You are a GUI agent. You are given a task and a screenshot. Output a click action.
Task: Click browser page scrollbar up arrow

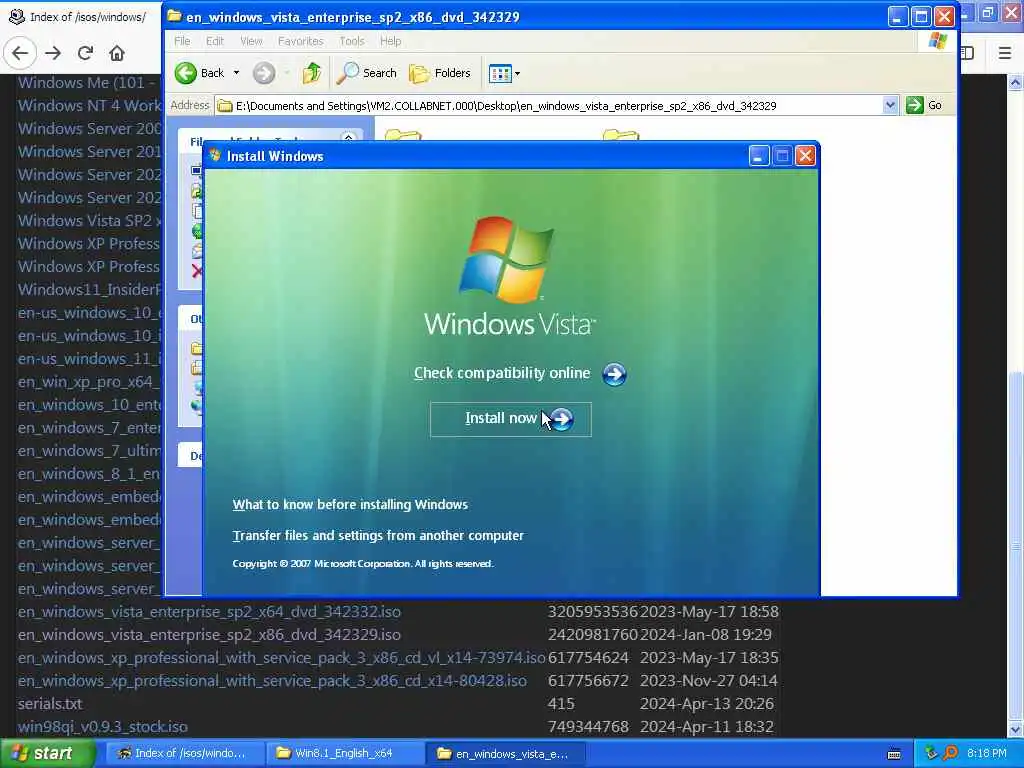point(1015,82)
